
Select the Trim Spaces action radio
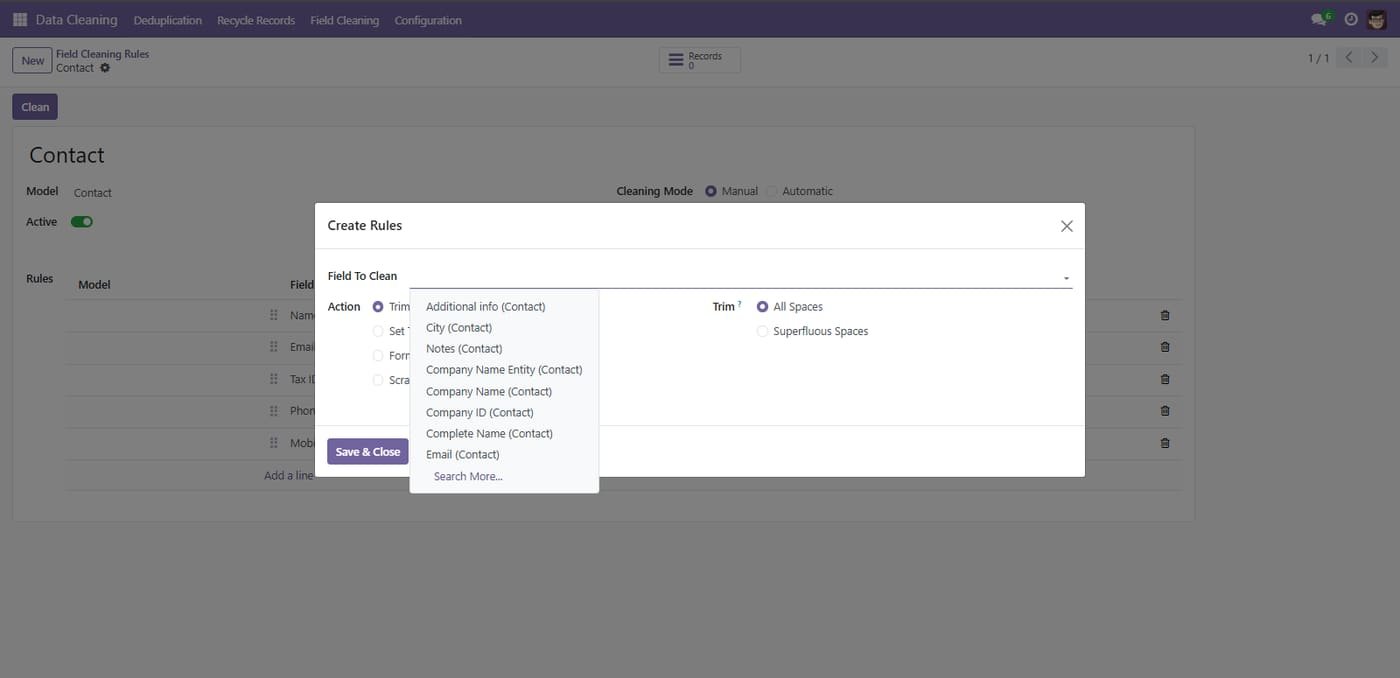coord(378,307)
